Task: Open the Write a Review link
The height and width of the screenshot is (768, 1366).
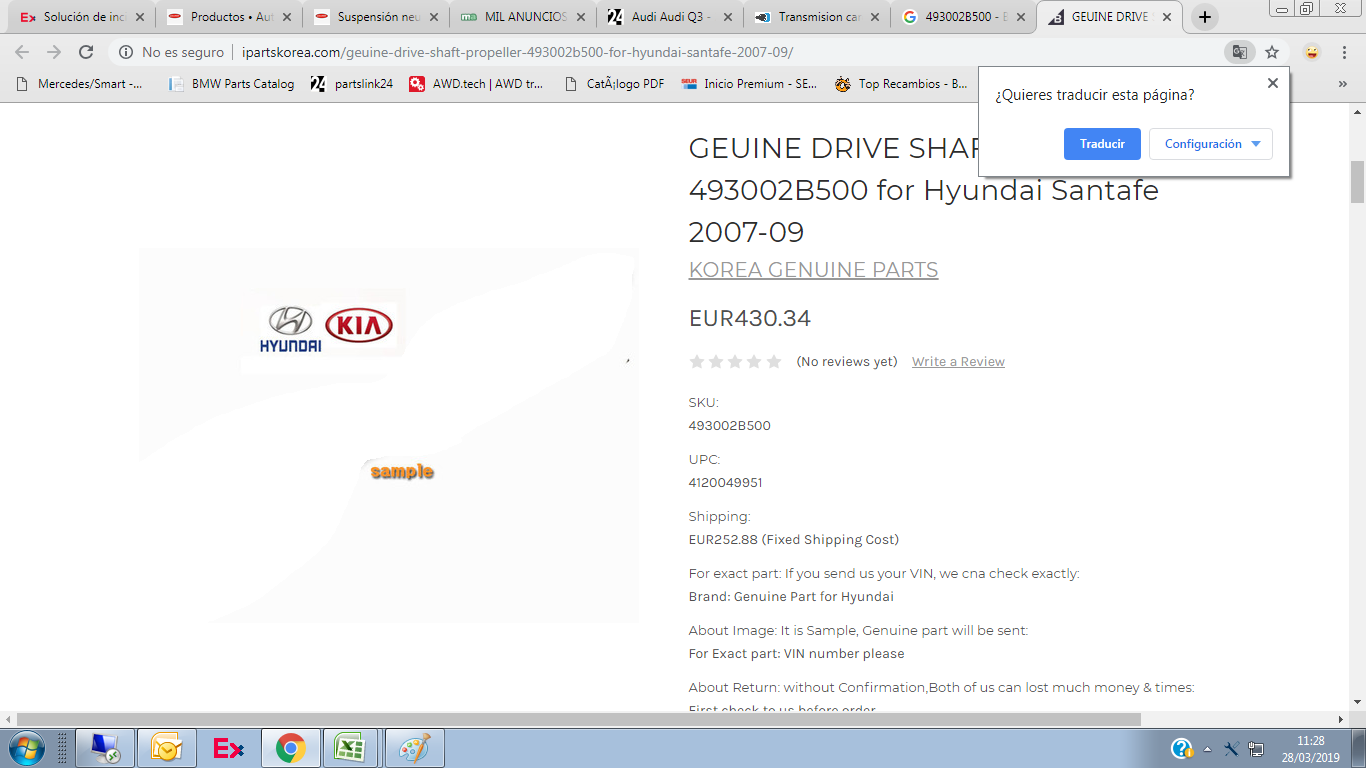Action: 958,362
